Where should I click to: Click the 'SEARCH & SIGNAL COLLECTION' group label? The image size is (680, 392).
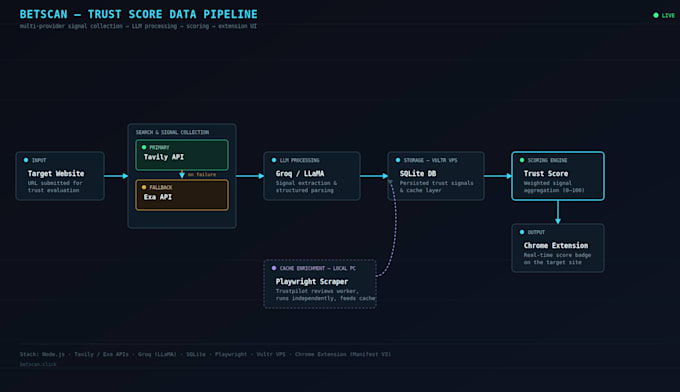coord(172,132)
